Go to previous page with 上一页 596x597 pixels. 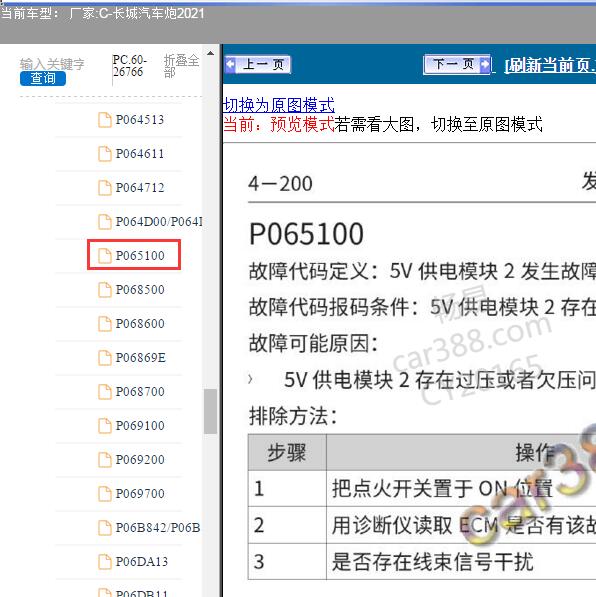258,64
